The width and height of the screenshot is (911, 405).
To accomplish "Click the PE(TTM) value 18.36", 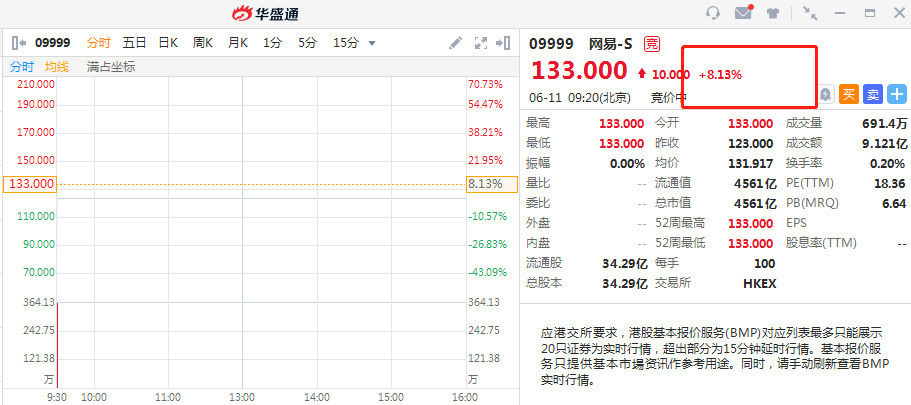I will pyautogui.click(x=890, y=184).
